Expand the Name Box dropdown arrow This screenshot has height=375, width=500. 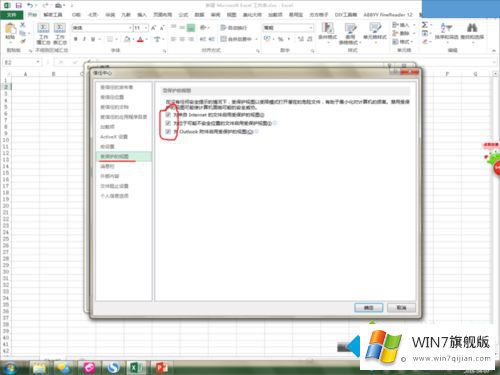pyautogui.click(x=38, y=62)
